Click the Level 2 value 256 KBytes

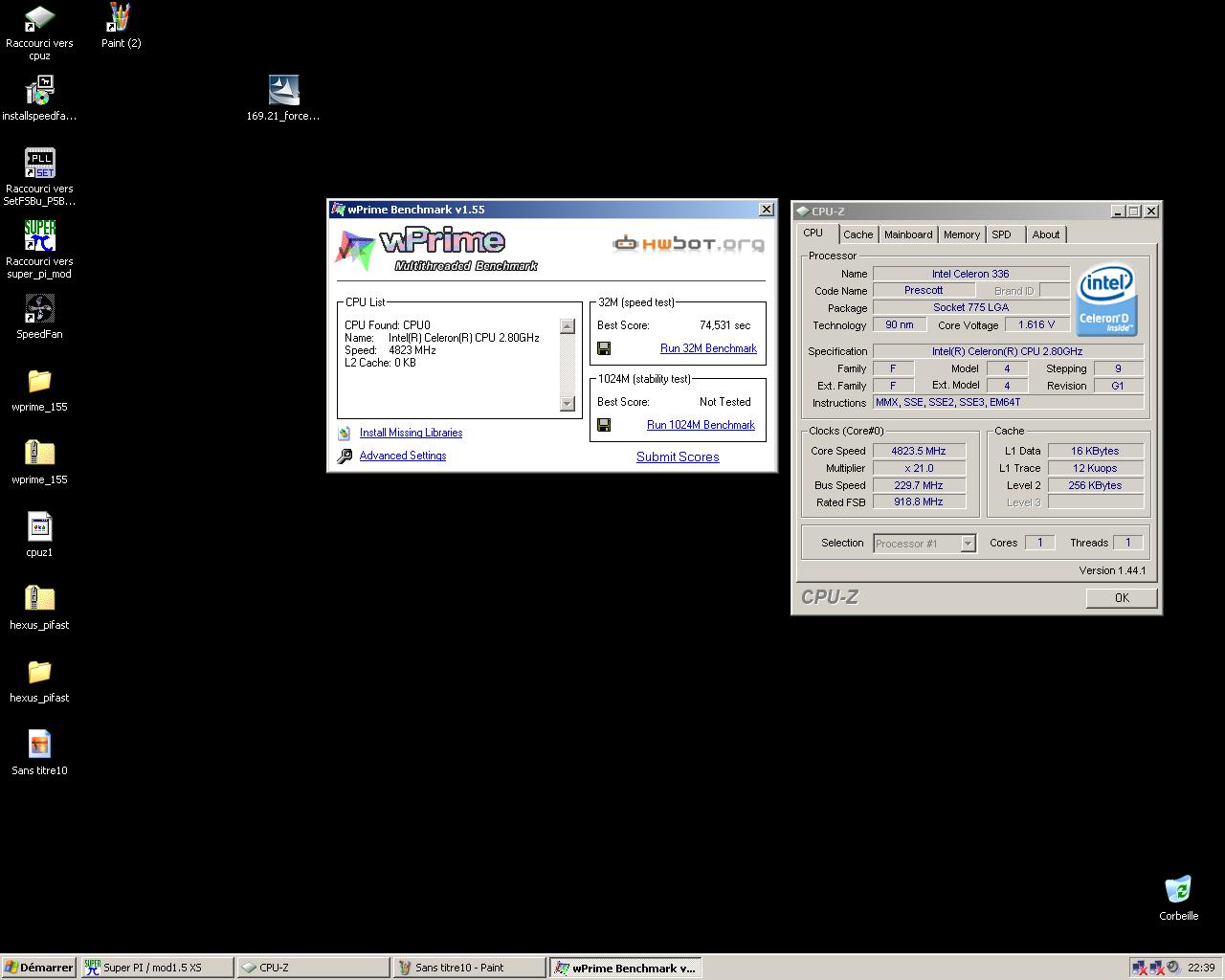(x=1095, y=485)
